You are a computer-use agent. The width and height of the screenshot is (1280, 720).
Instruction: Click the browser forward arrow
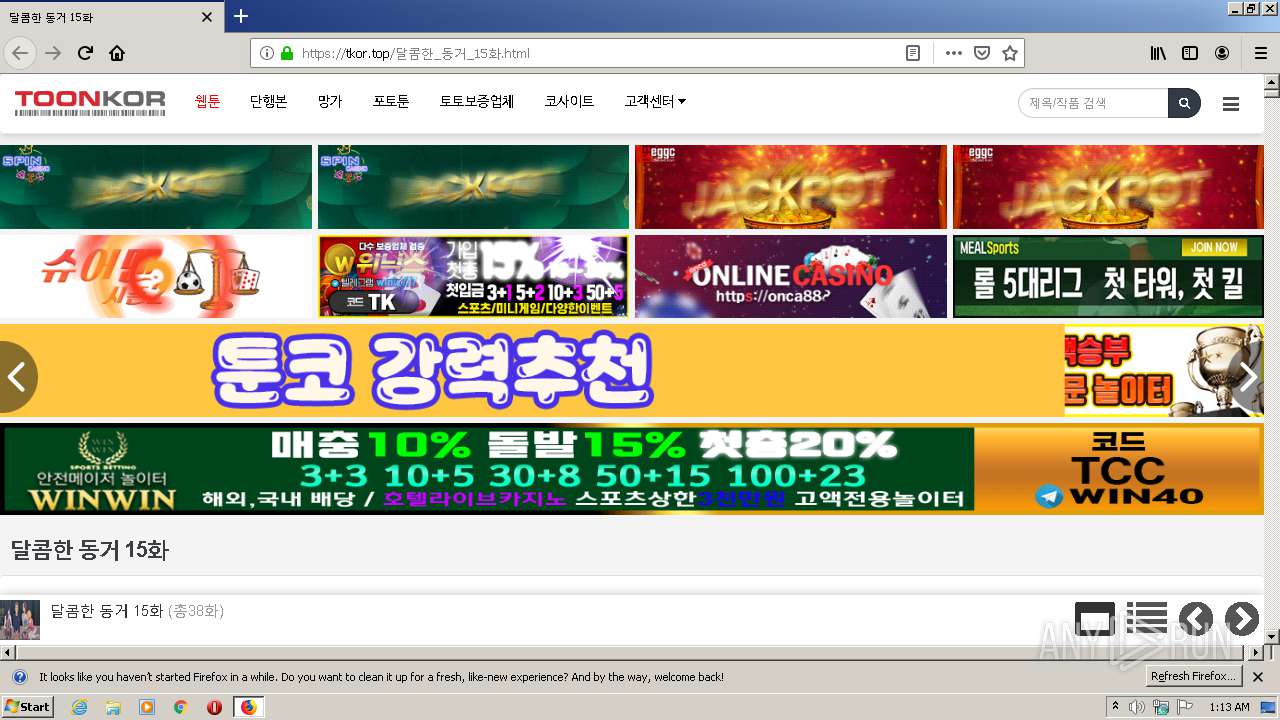(x=53, y=53)
